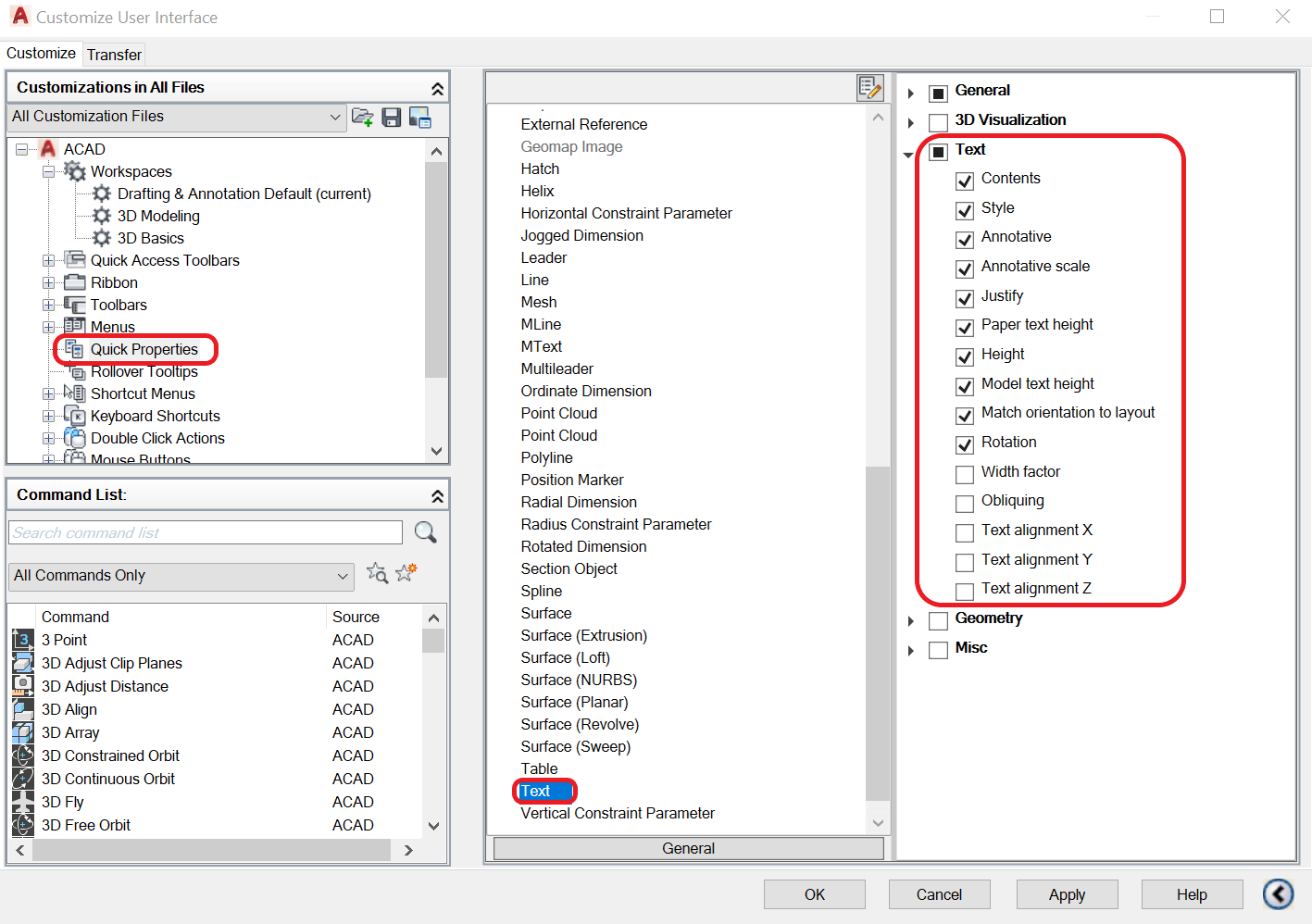Image resolution: width=1312 pixels, height=924 pixels.
Task: Uncheck the Contents property for Text
Action: coord(965,181)
